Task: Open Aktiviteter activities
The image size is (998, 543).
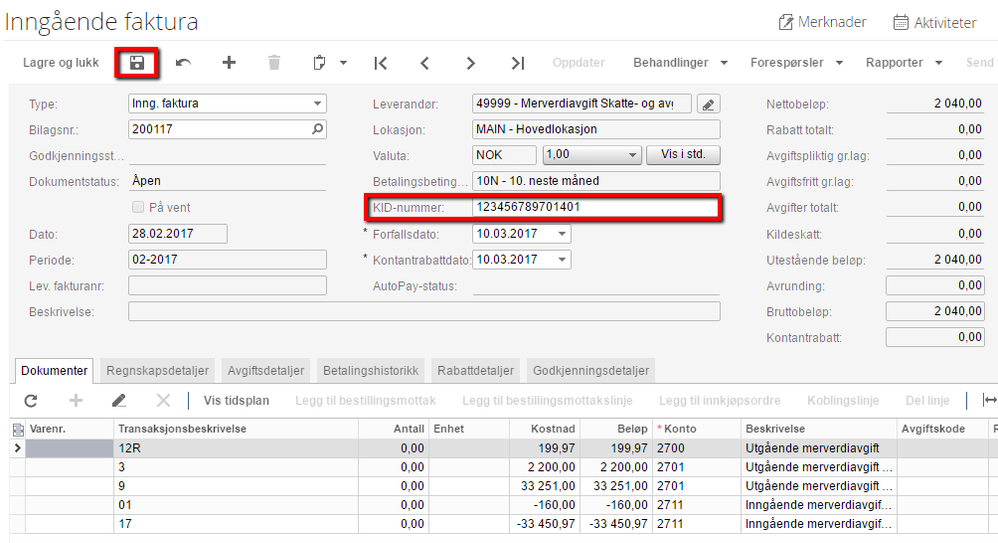Action: (x=934, y=22)
